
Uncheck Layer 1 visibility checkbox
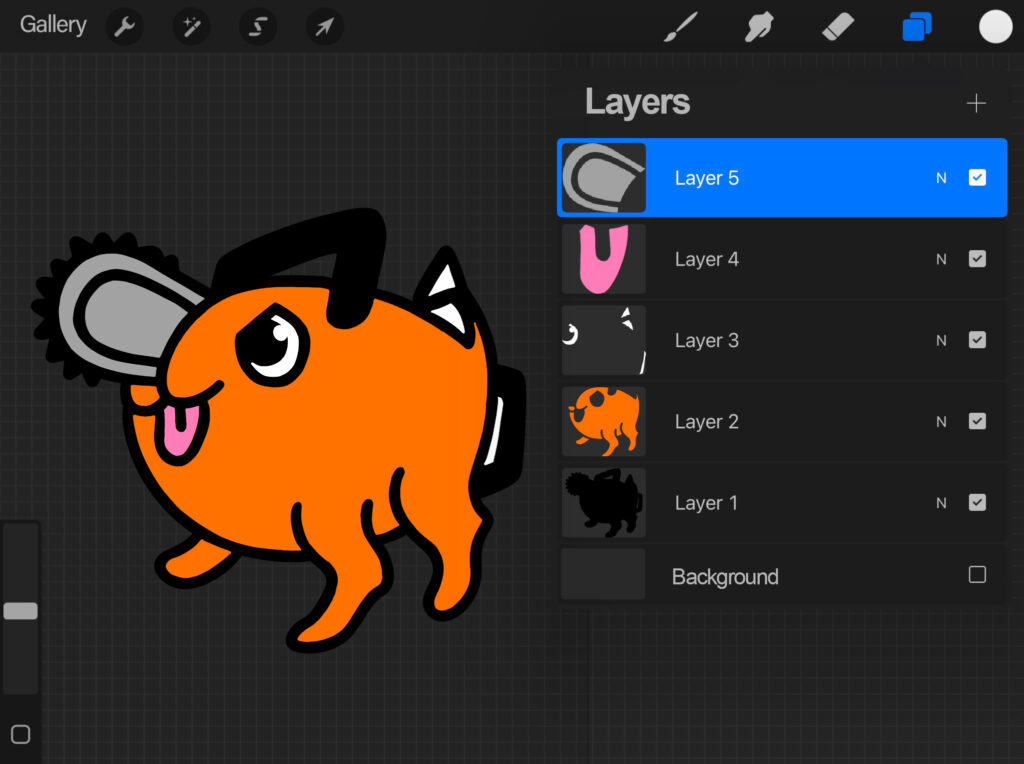tap(977, 502)
